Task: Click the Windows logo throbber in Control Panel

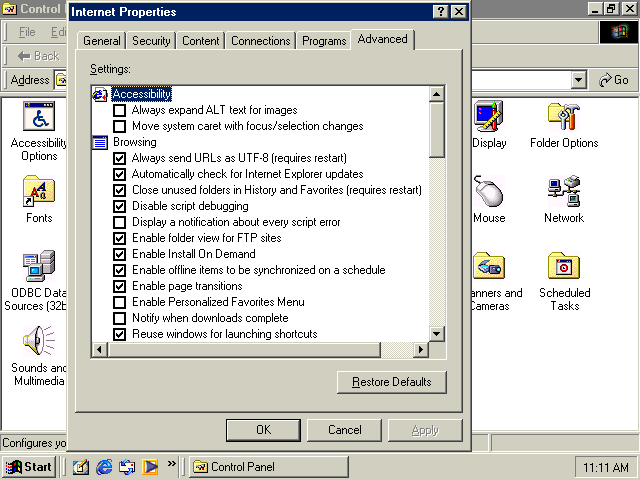Action: click(618, 32)
